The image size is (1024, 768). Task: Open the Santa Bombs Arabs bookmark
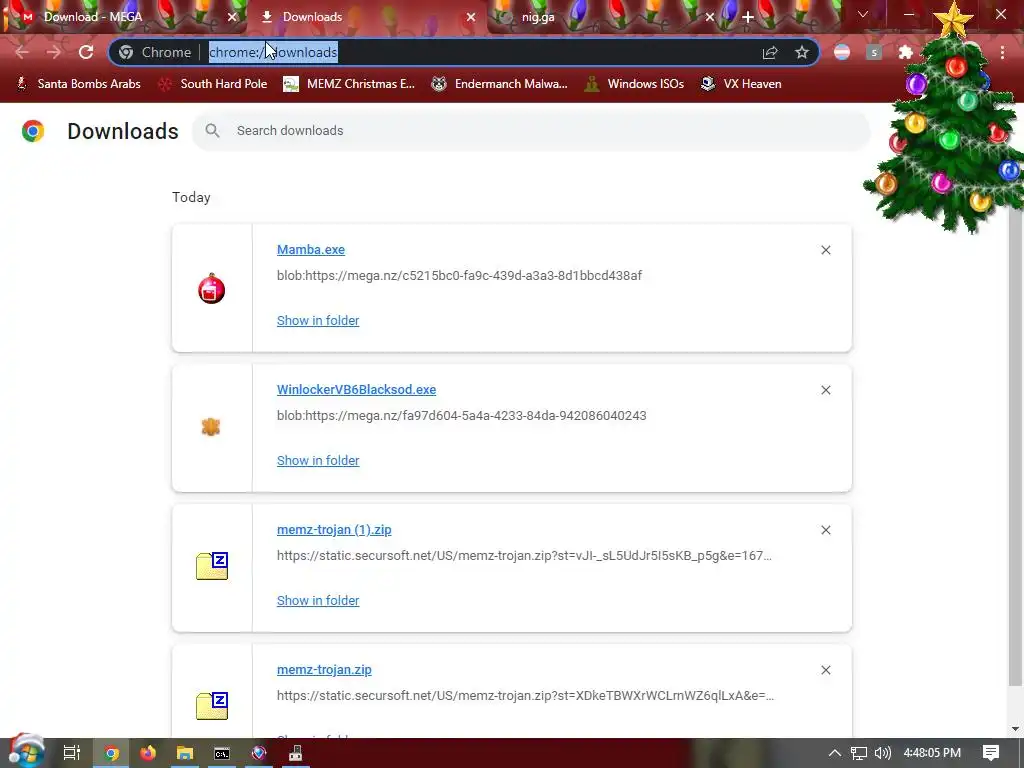(78, 84)
